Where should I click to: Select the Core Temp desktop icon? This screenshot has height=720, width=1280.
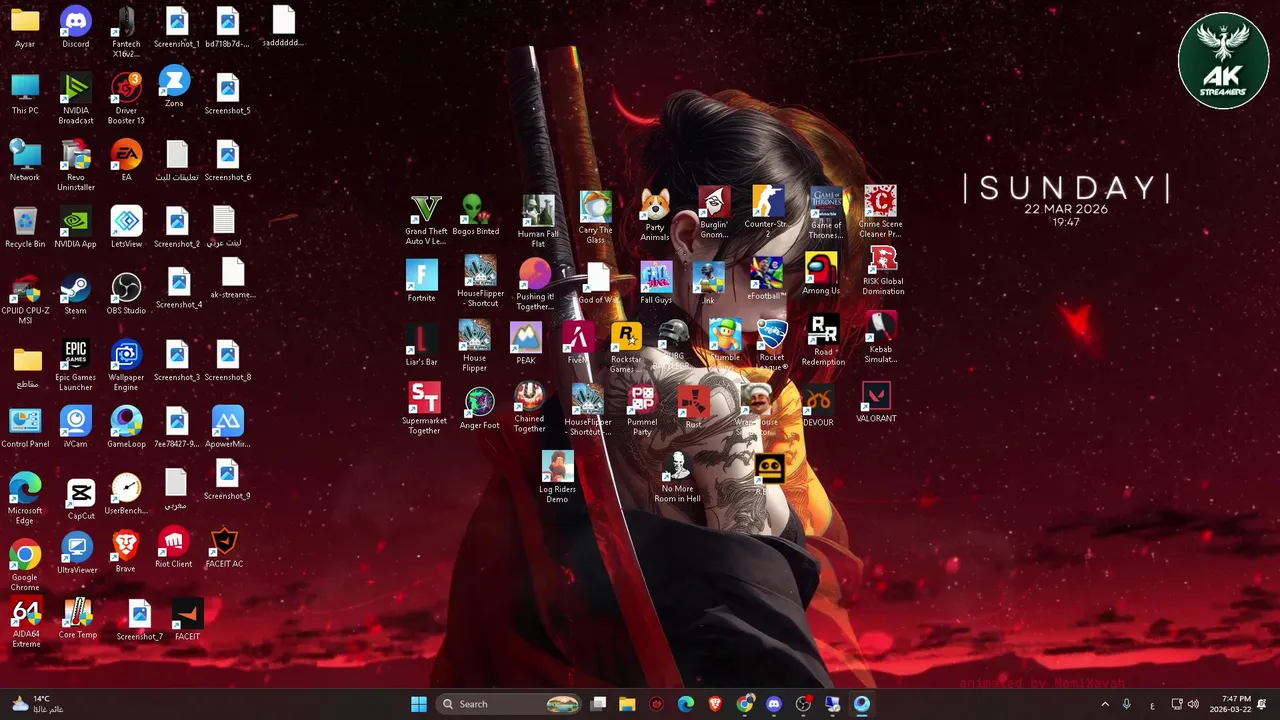coord(77,619)
